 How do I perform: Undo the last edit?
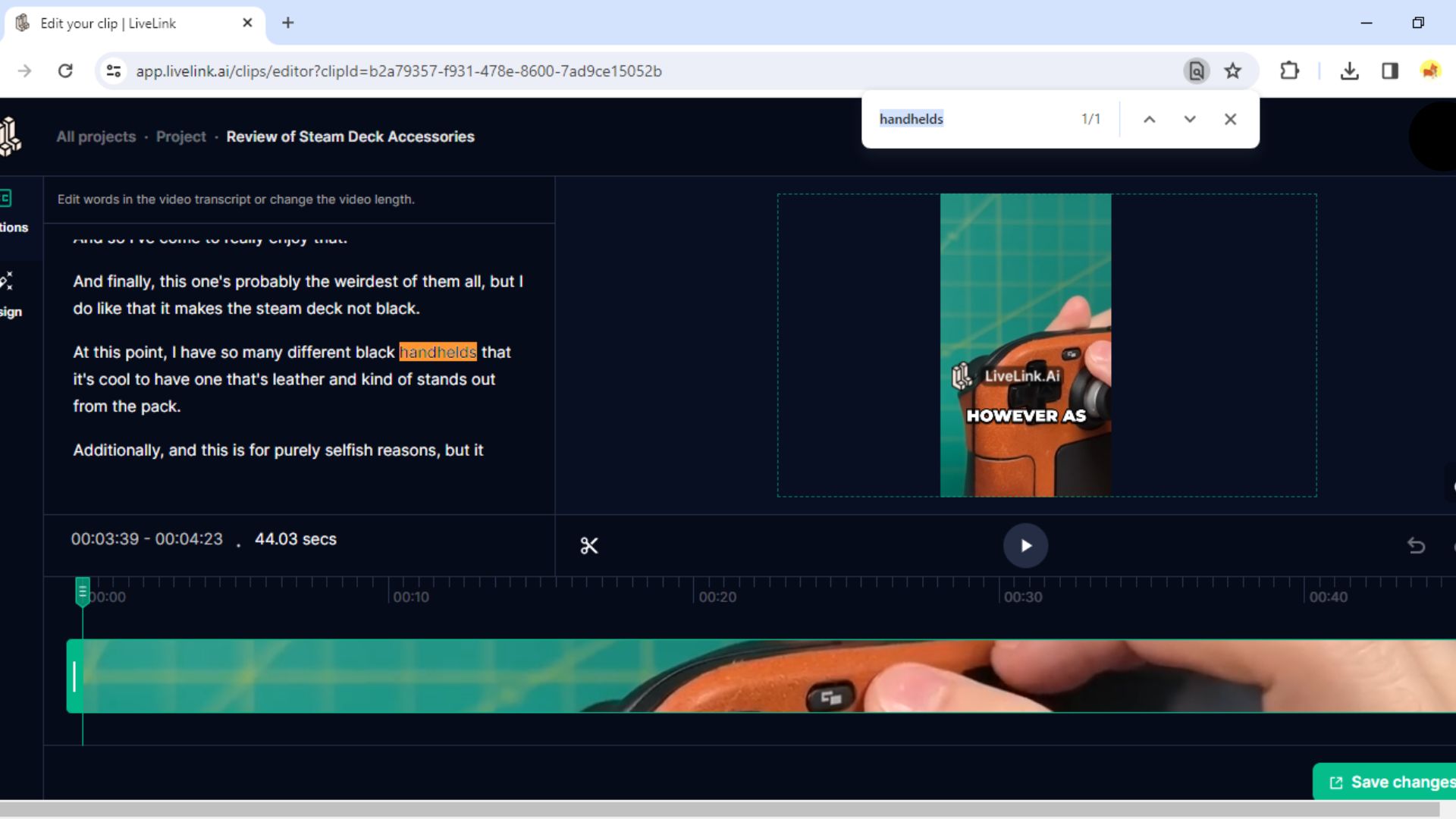pos(1416,546)
